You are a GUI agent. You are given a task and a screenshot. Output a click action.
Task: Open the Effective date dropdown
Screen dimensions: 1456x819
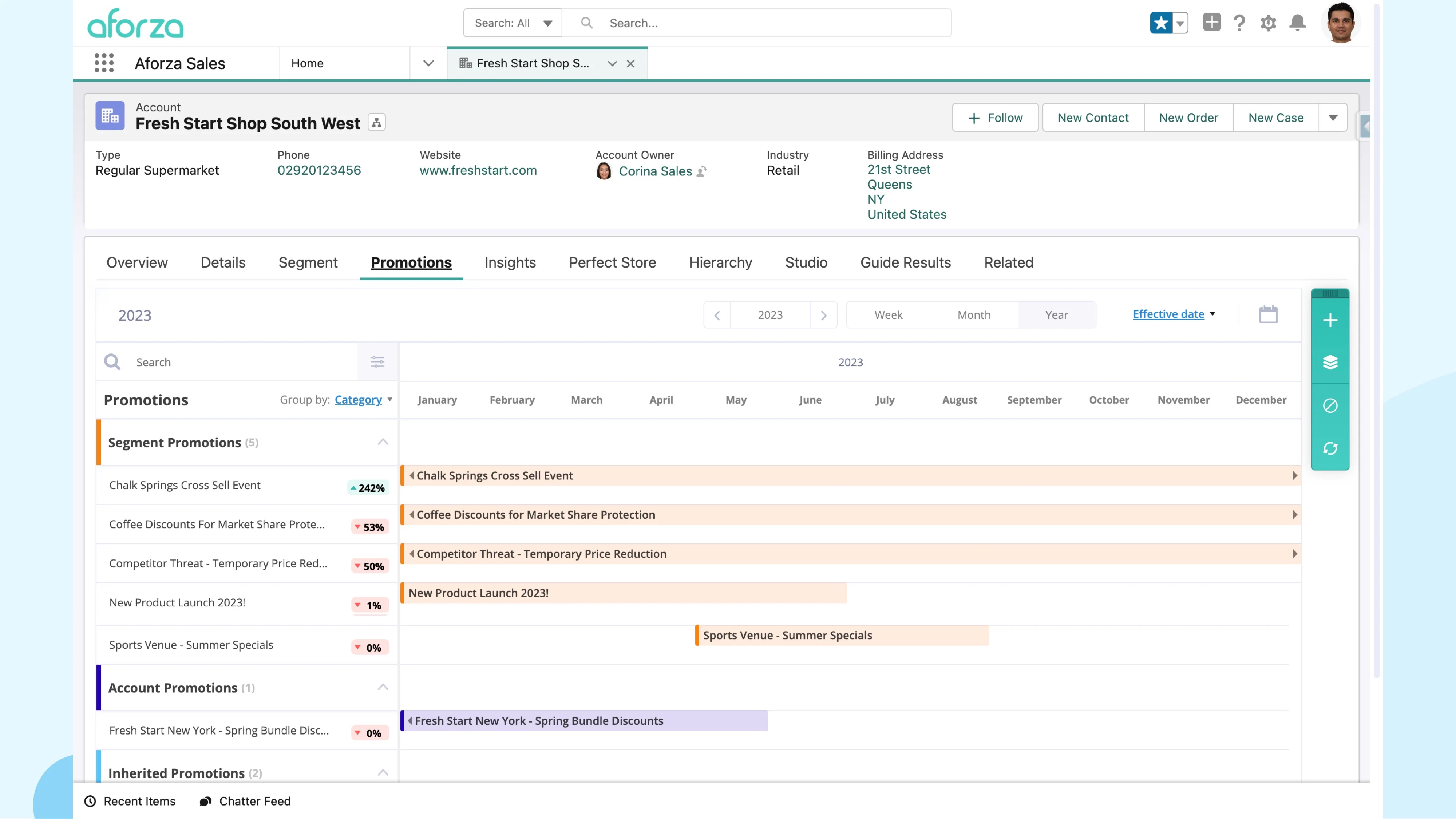[x=1174, y=314]
